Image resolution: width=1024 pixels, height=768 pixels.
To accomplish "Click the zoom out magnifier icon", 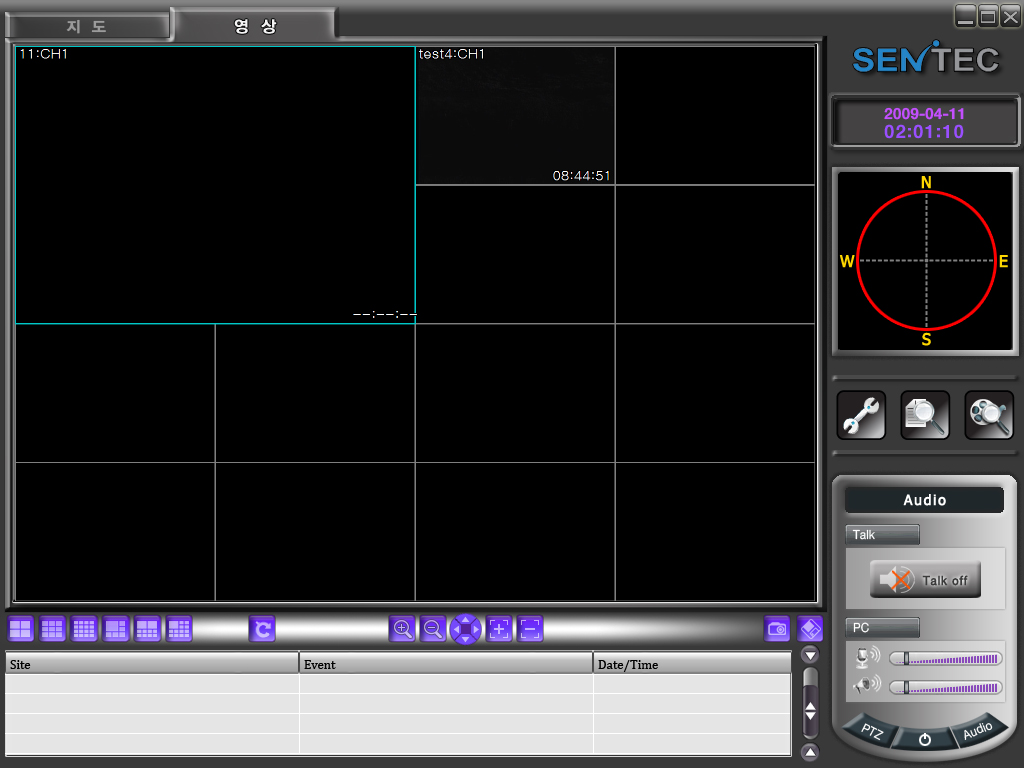I will tap(433, 629).
